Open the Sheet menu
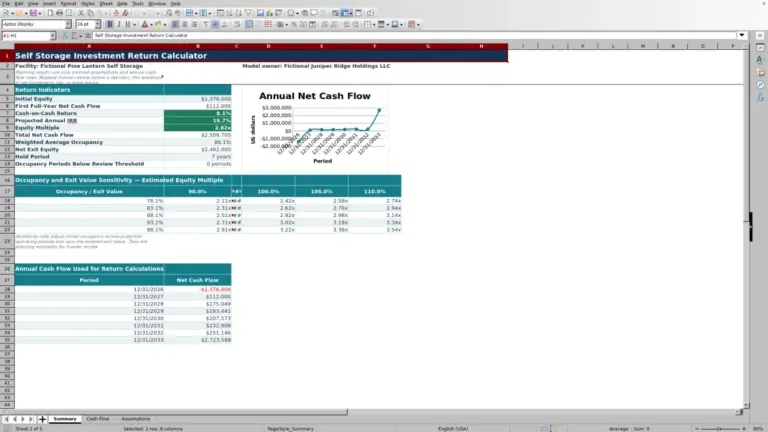This screenshot has height=432, width=768. click(x=106, y=3)
